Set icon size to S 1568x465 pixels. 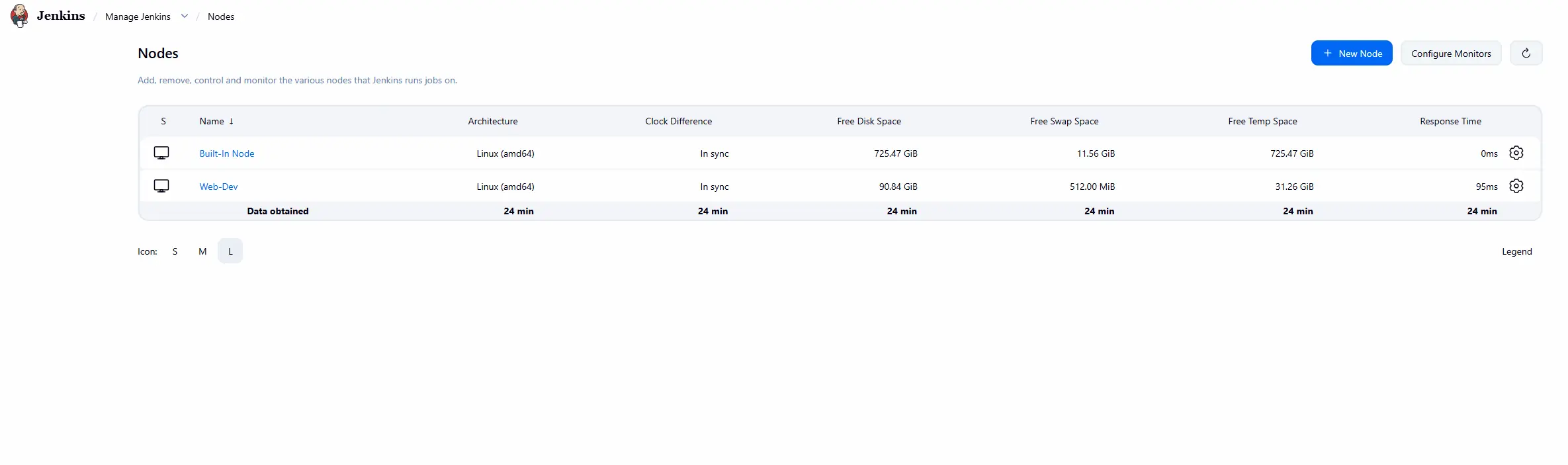175,251
